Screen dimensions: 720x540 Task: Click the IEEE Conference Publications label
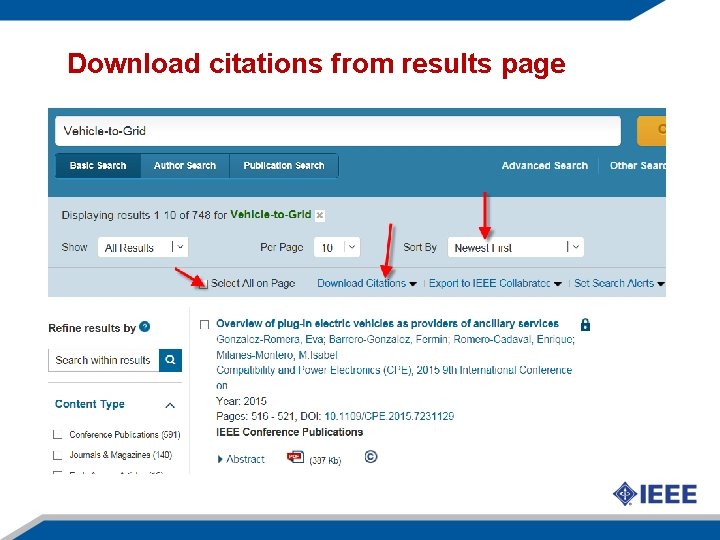point(289,432)
